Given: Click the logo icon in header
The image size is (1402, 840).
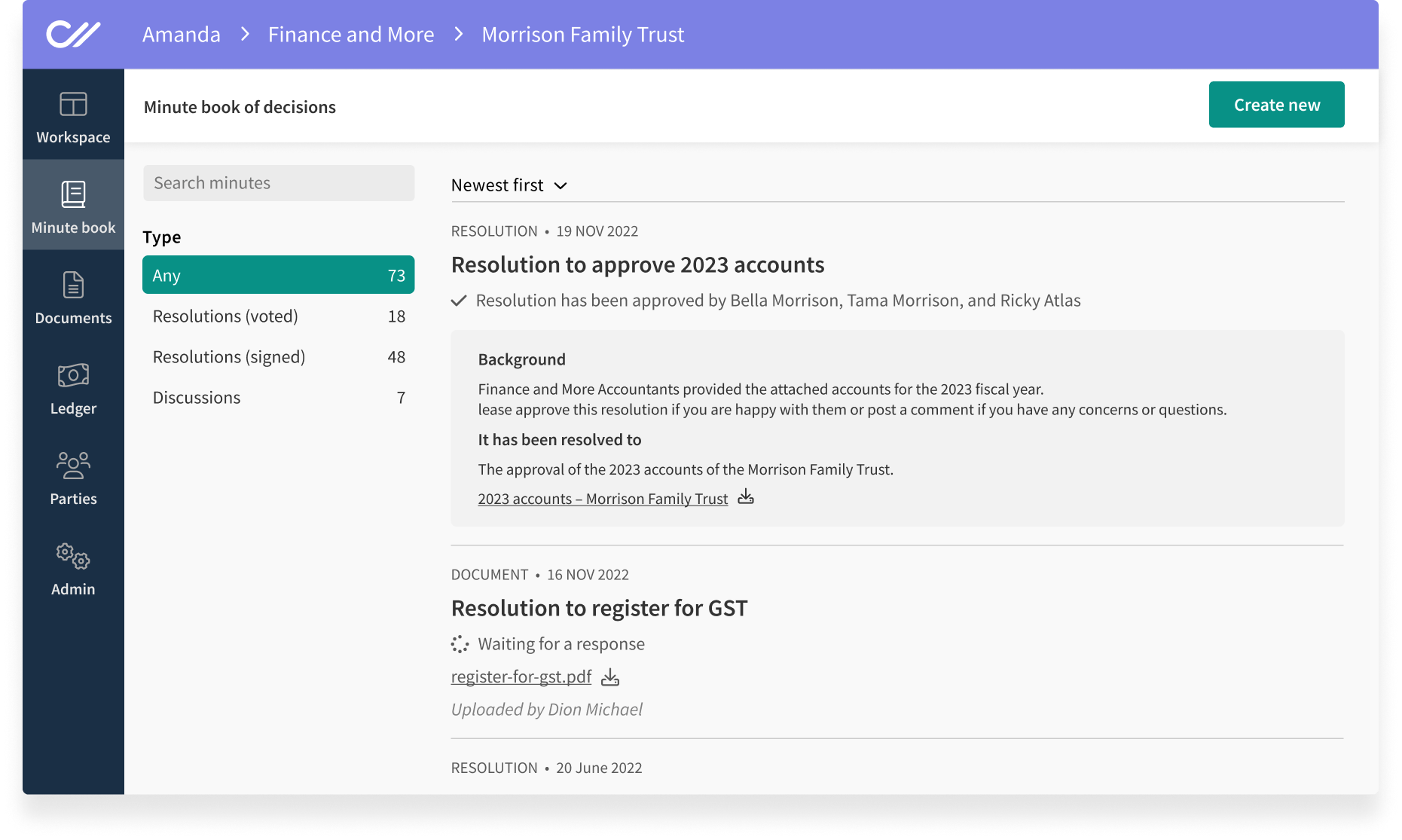Looking at the screenshot, I should [x=73, y=35].
